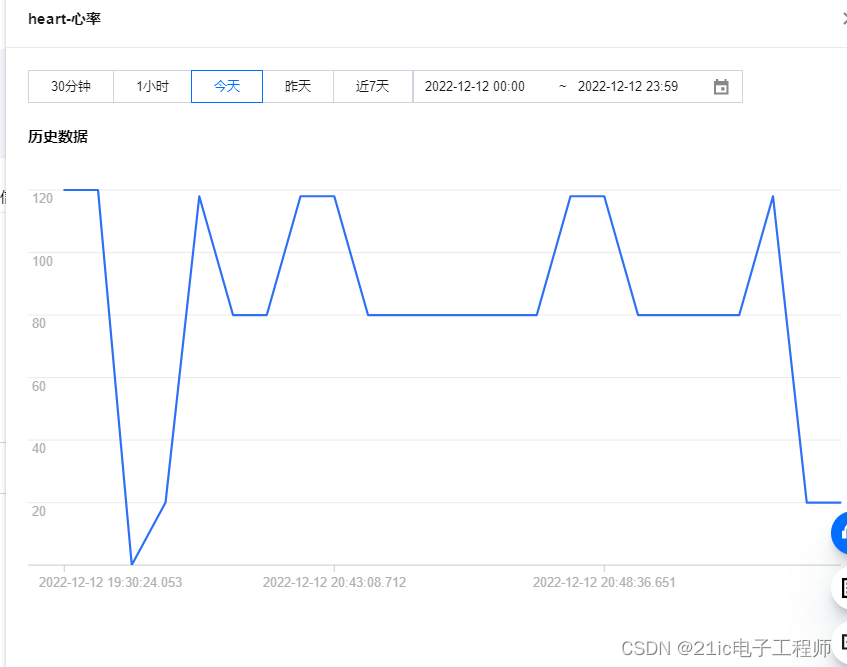
Task: Select the 今天 time range tab
Action: click(x=227, y=86)
